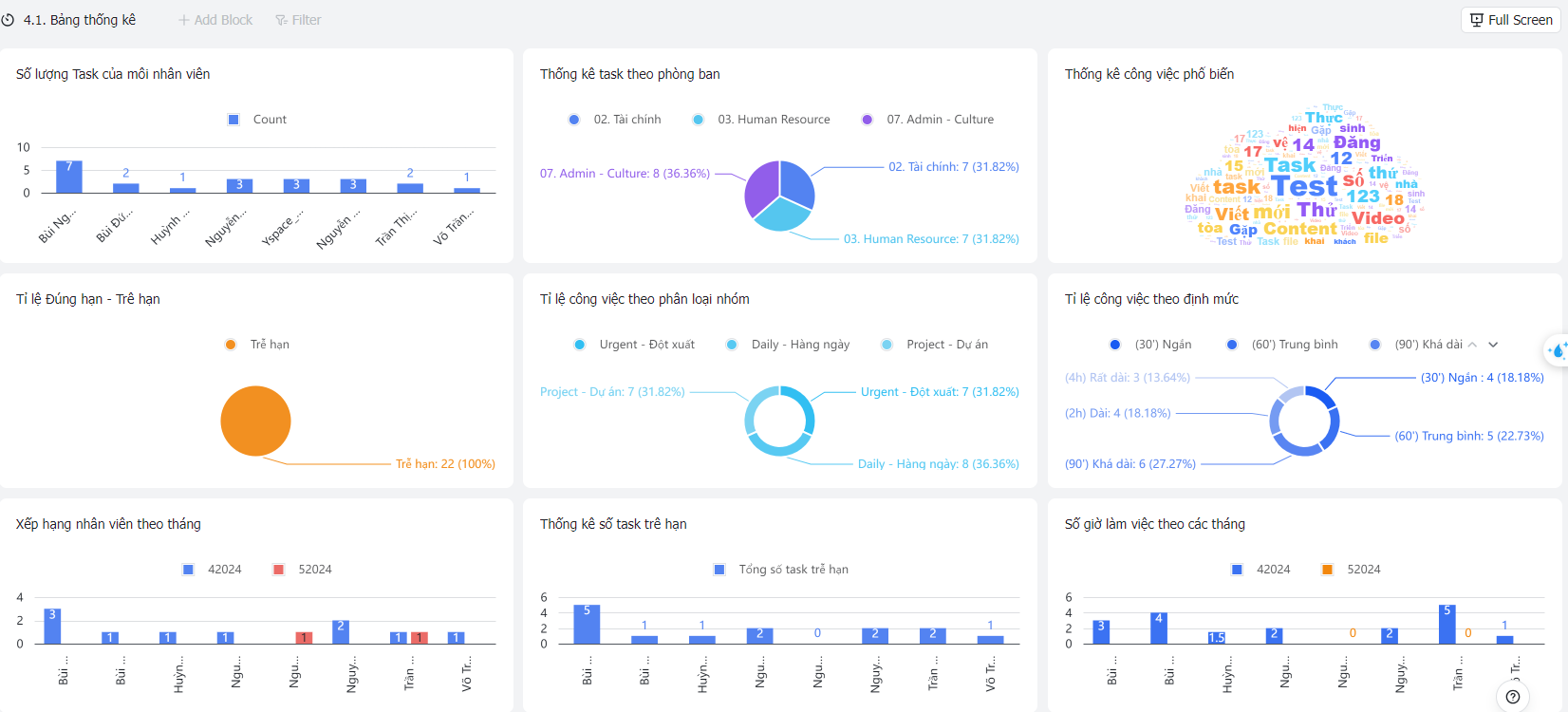Click label 03. Human Resource: 7 (31.82%)
1568x712 pixels.
point(931,239)
